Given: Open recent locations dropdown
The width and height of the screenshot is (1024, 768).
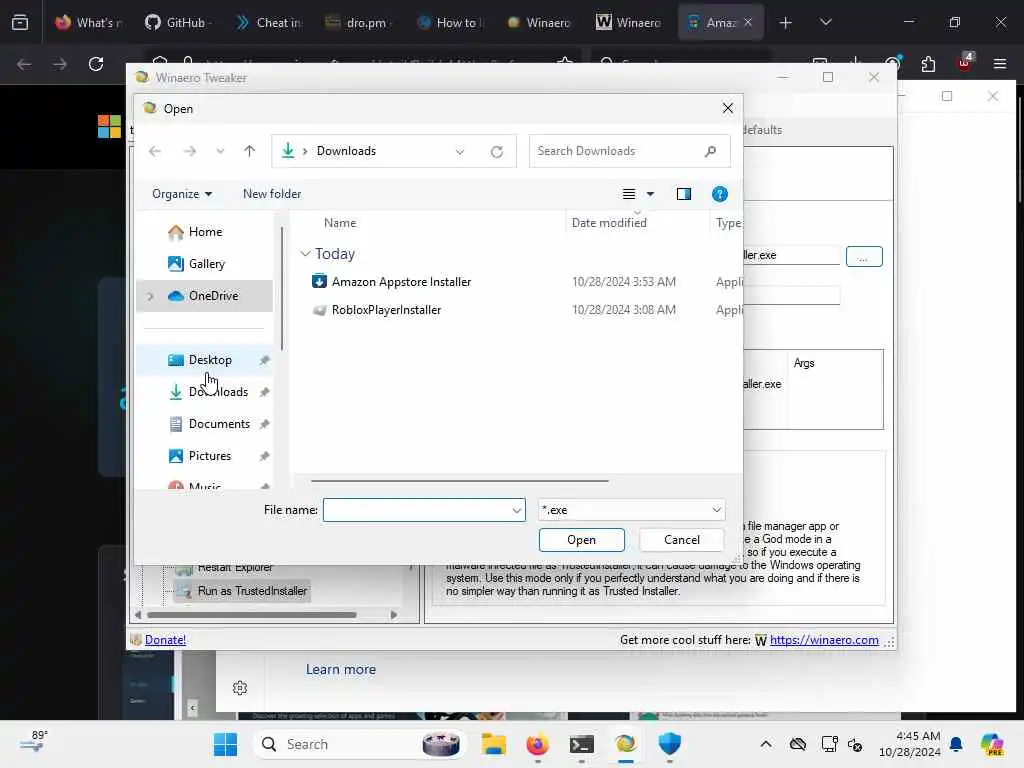Looking at the screenshot, I should (x=220, y=152).
